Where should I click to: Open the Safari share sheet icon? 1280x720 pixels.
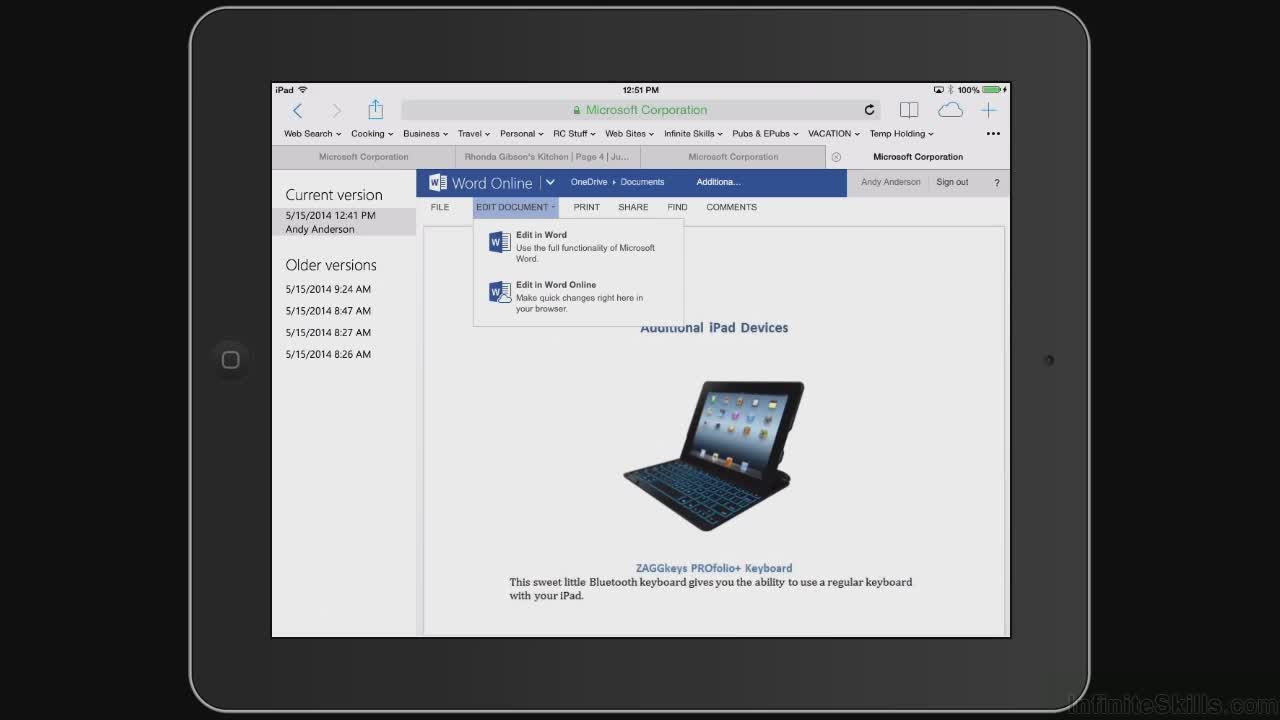point(375,109)
